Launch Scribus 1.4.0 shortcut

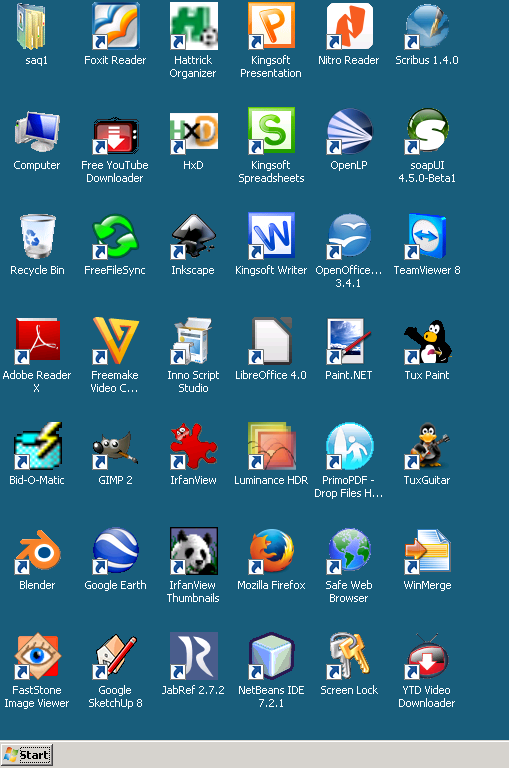pos(427,25)
